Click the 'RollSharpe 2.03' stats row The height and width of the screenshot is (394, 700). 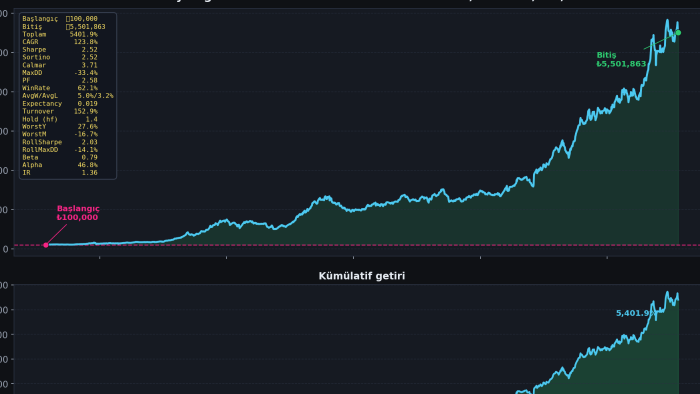click(60, 142)
